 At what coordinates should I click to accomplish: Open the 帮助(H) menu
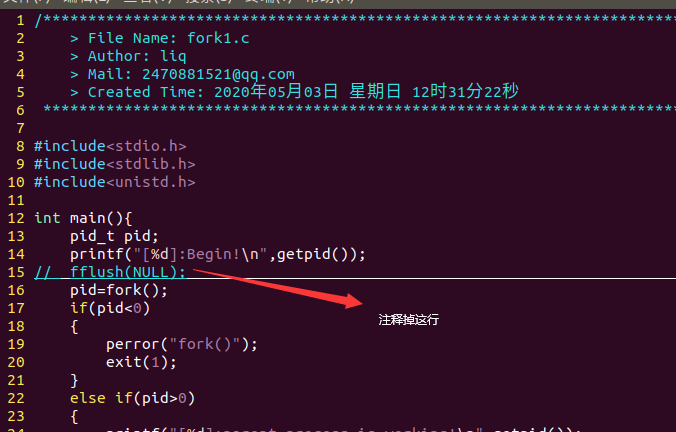[x=329, y=2]
